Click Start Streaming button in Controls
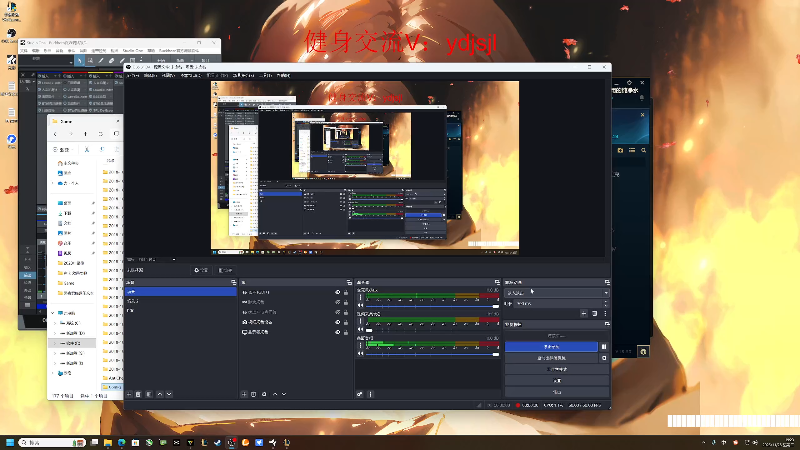Viewport: 800px width, 450px height. pos(557,336)
